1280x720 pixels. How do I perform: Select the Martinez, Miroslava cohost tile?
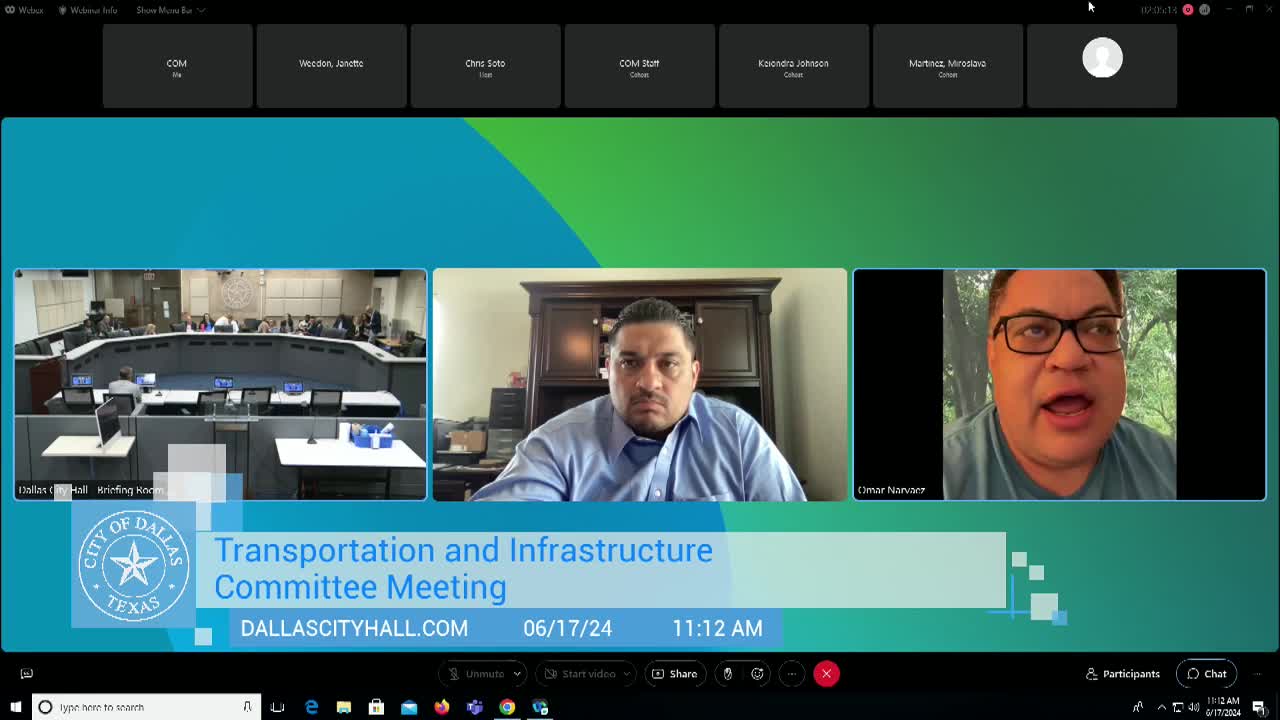tap(947, 66)
